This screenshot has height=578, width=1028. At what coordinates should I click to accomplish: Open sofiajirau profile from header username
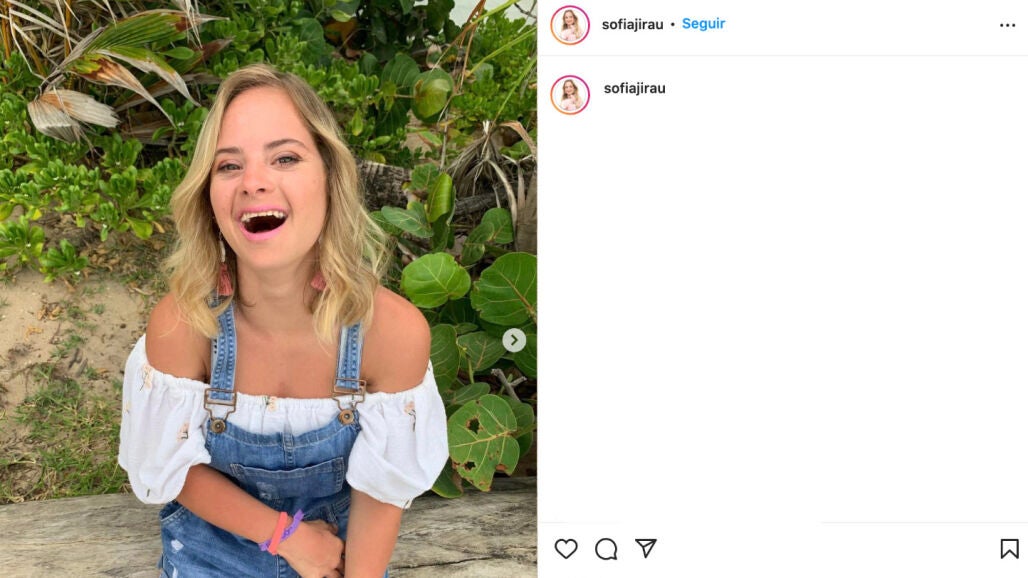tap(632, 25)
